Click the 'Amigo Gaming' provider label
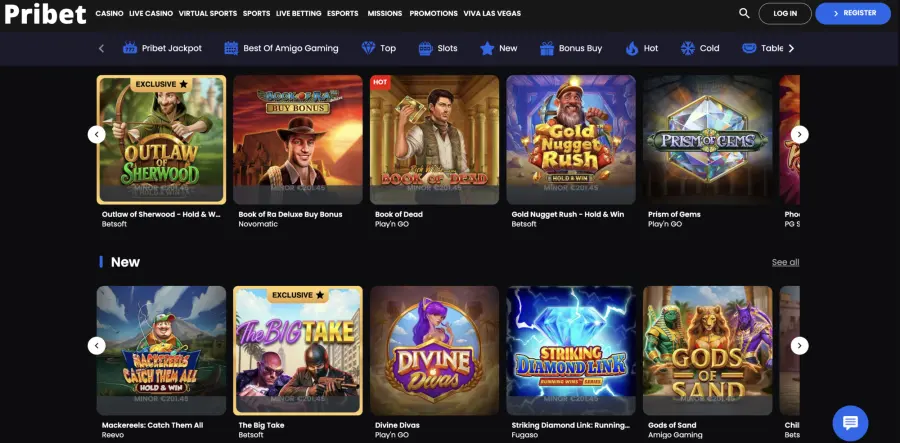Image resolution: width=900 pixels, height=443 pixels. [675, 435]
